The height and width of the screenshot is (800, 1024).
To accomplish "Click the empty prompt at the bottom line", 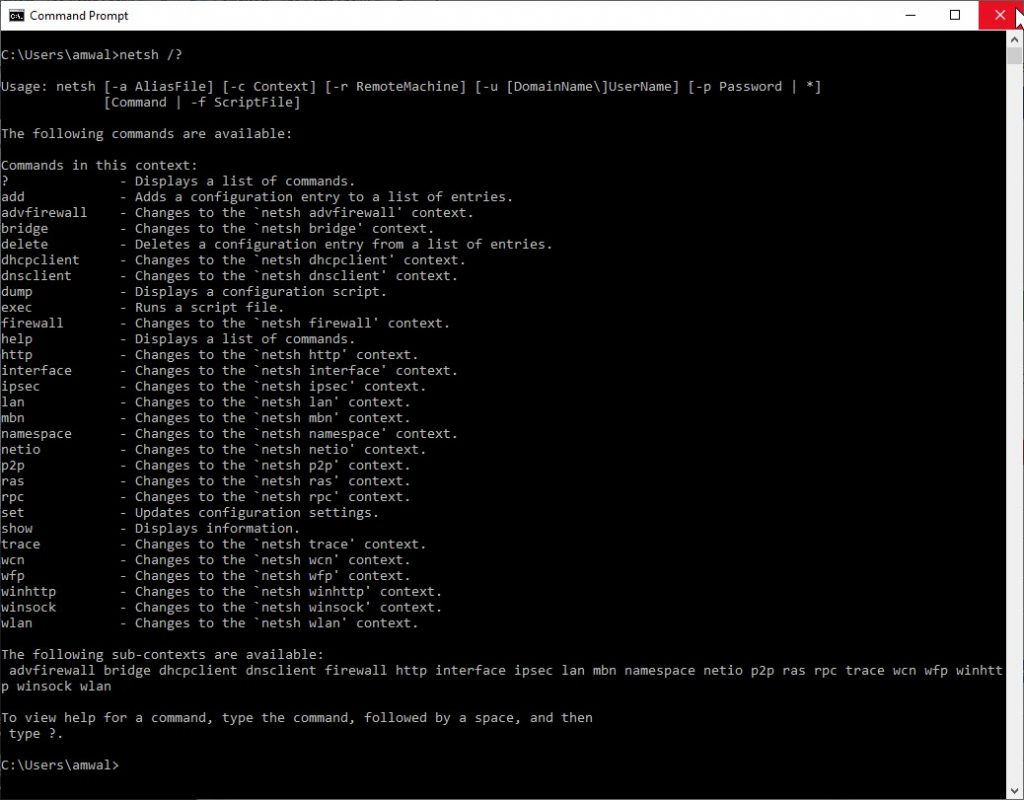I will tap(60, 765).
